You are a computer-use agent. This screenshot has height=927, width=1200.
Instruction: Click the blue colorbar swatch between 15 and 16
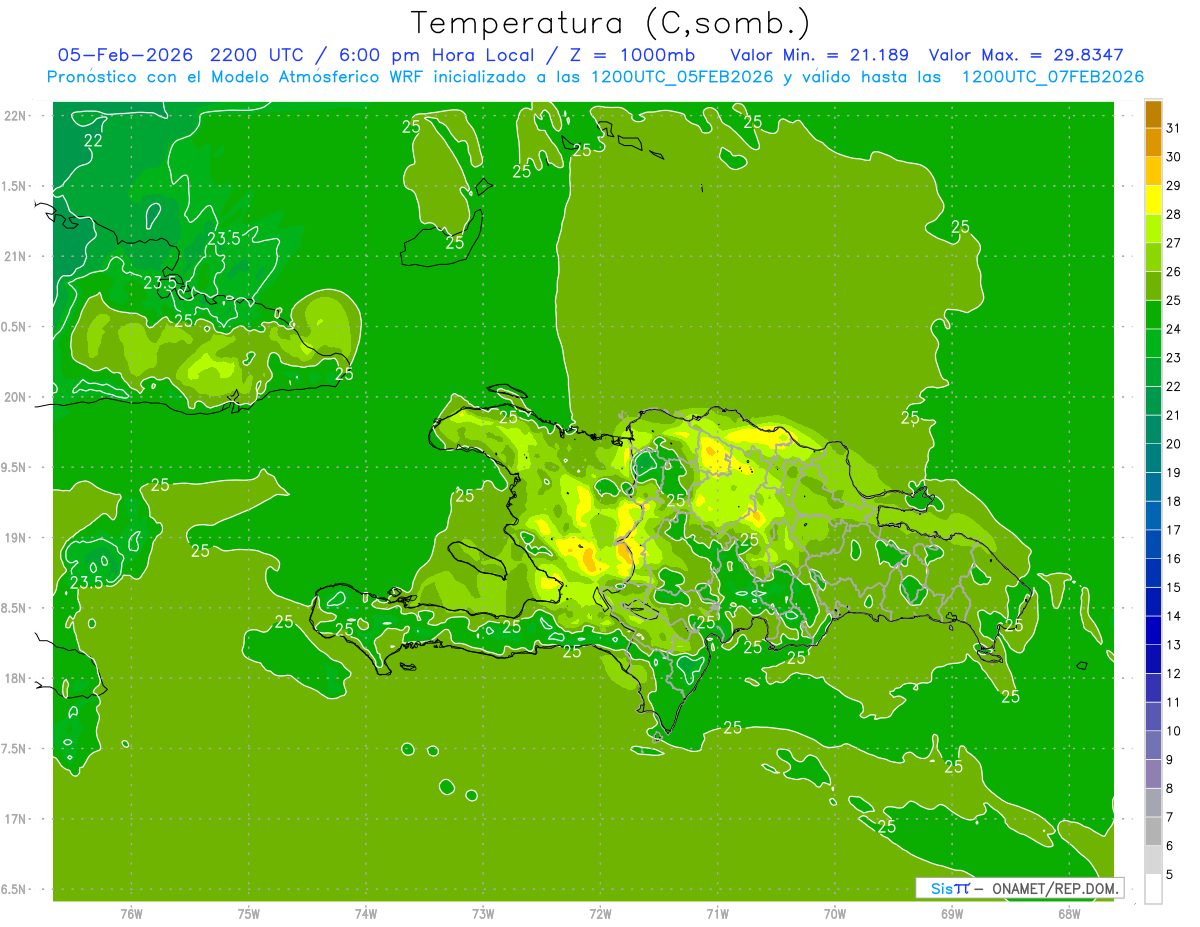click(x=1153, y=573)
